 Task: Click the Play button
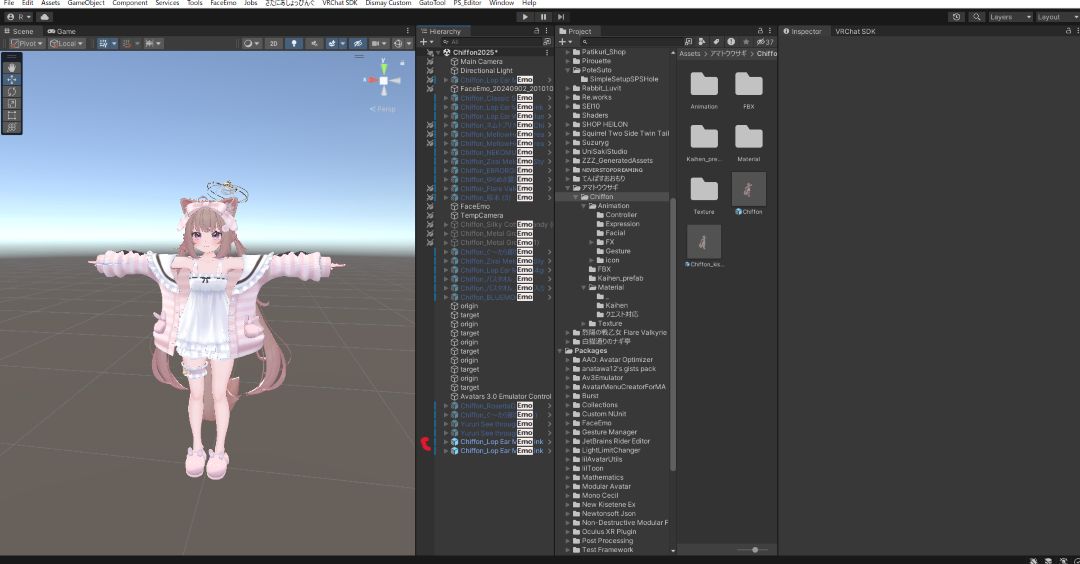coord(526,17)
